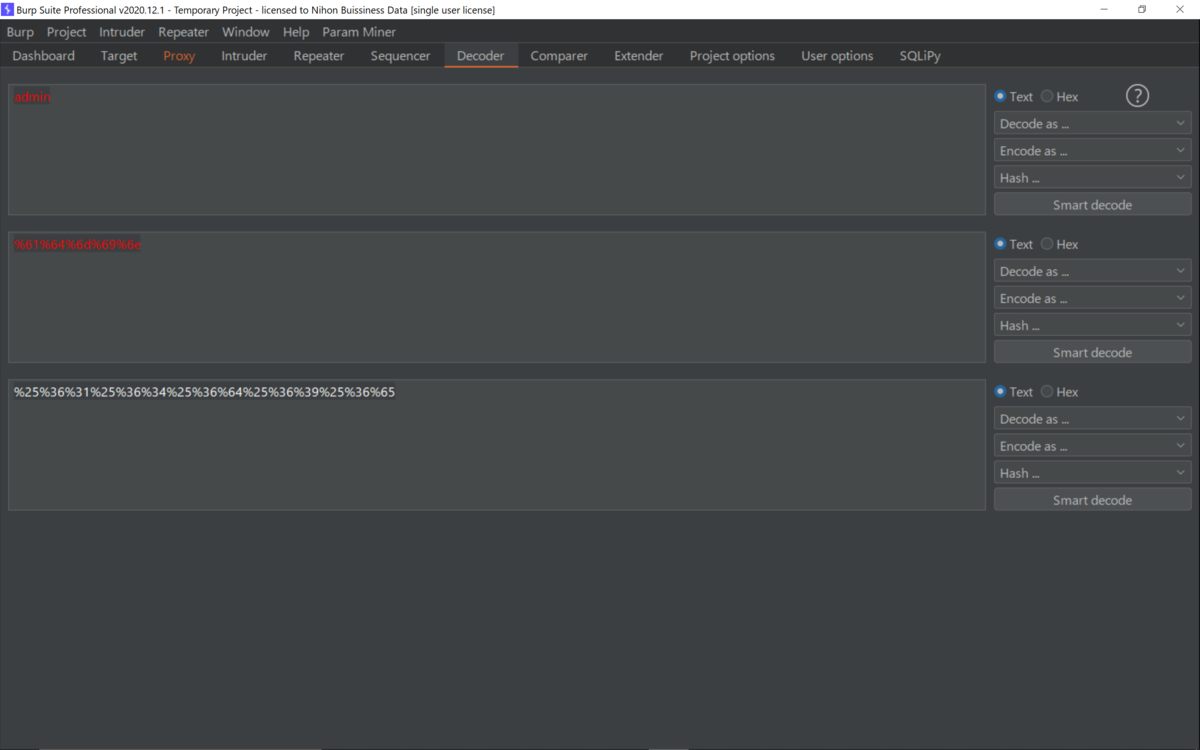Click inside the text area containing admin

coord(497,150)
